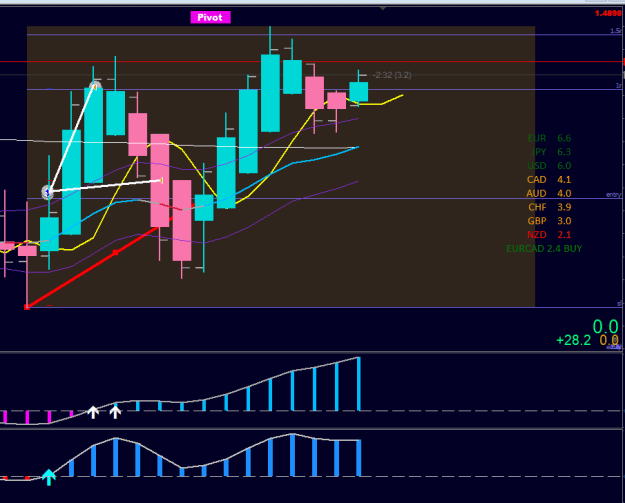The width and height of the screenshot is (625, 503).
Task: Select the red trendline's middle anchor point
Action: 116,252
